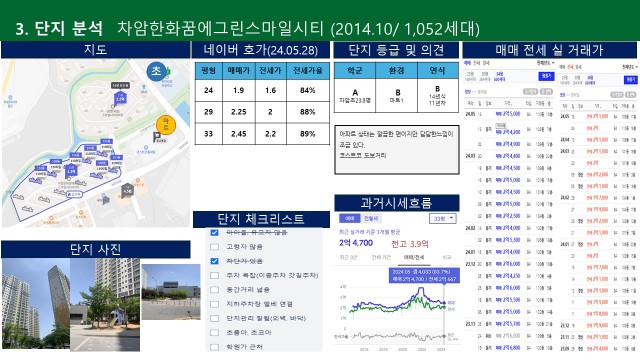Viewport: 640px width, 360px height.
Task: Click second gray pill button in left panel
Action: click(x=547, y=91)
